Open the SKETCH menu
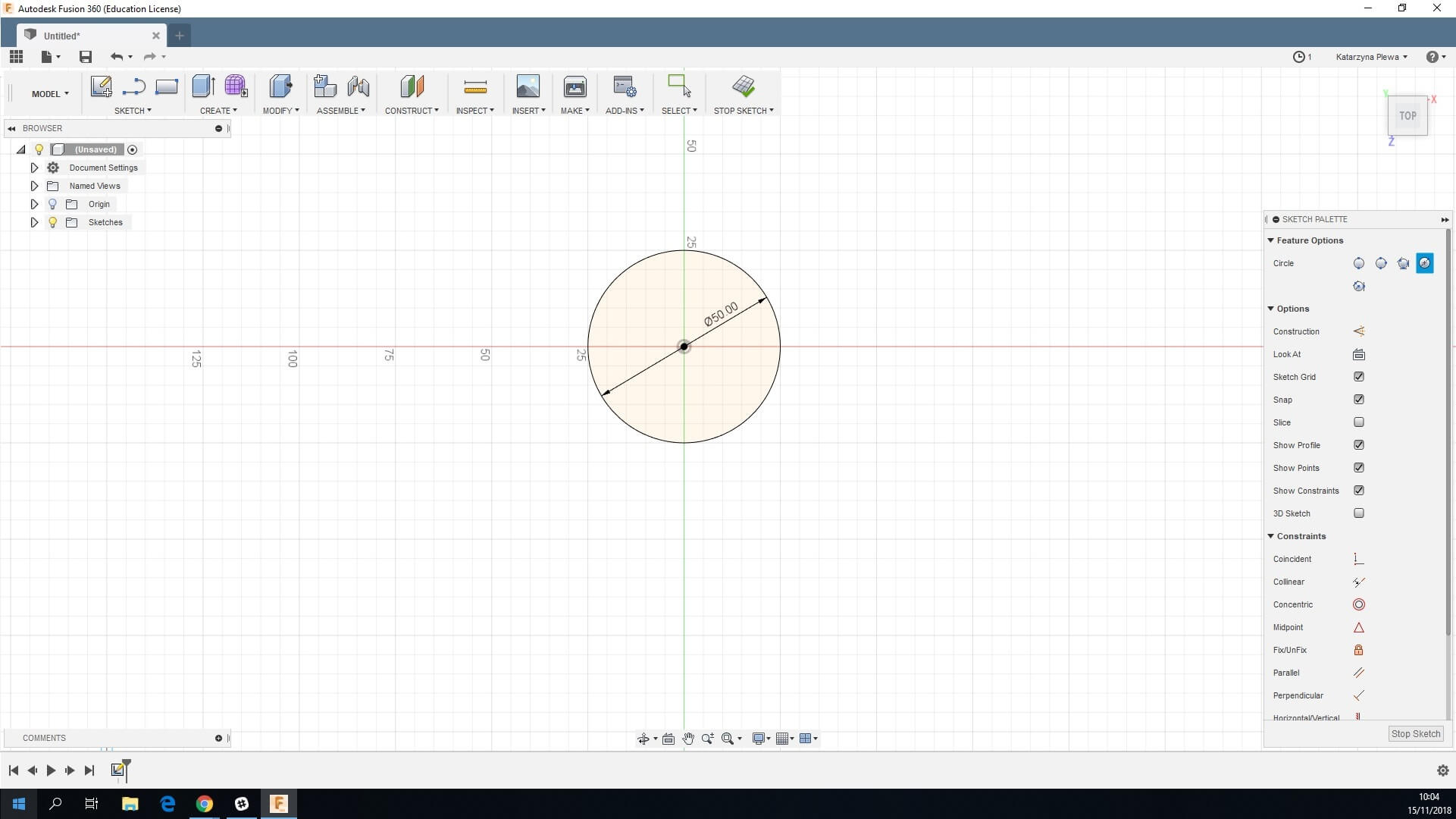This screenshot has height=819, width=1456. pyautogui.click(x=133, y=111)
